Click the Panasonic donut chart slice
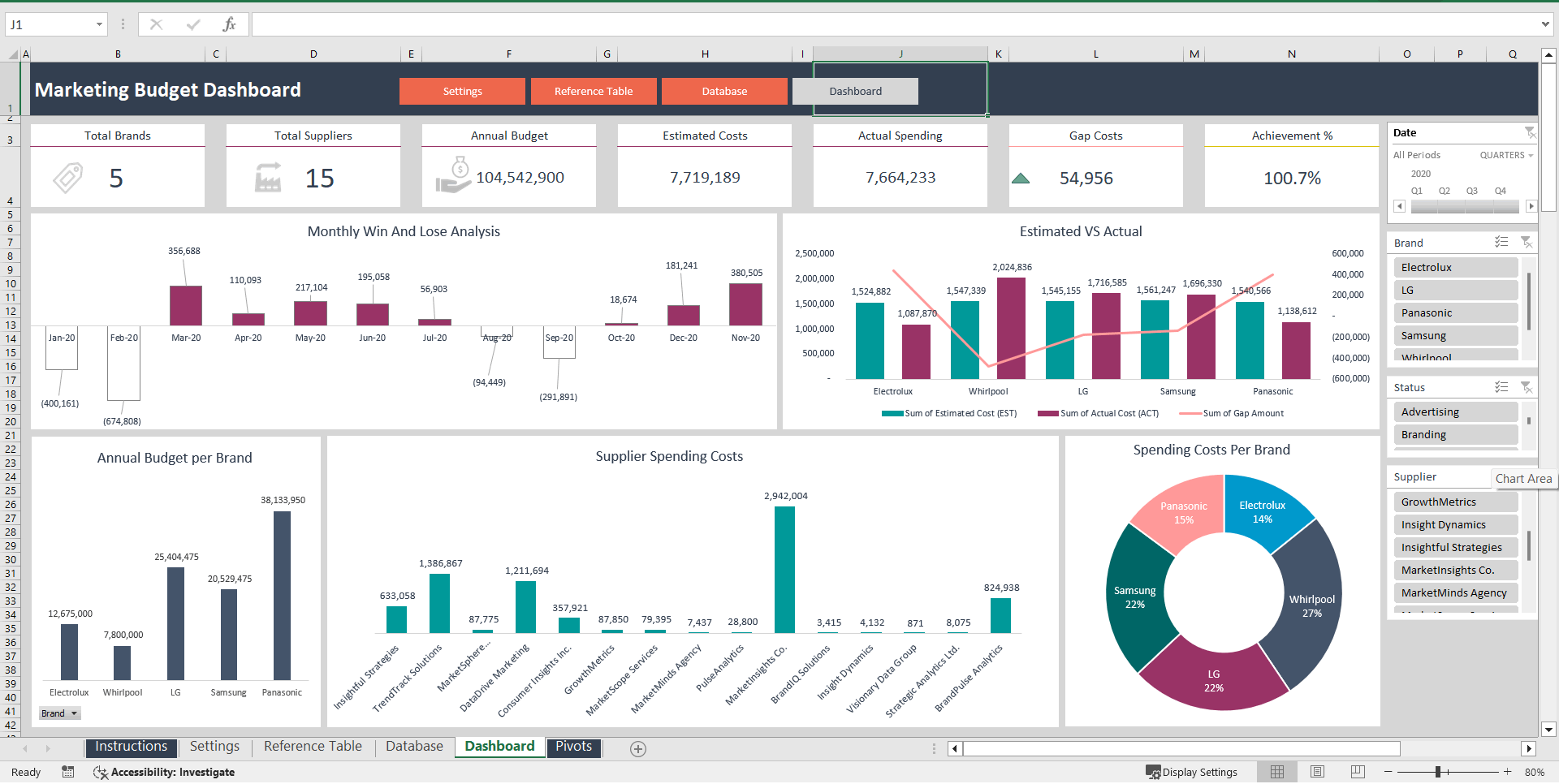Viewport: 1559px width, 784px height. [1182, 513]
